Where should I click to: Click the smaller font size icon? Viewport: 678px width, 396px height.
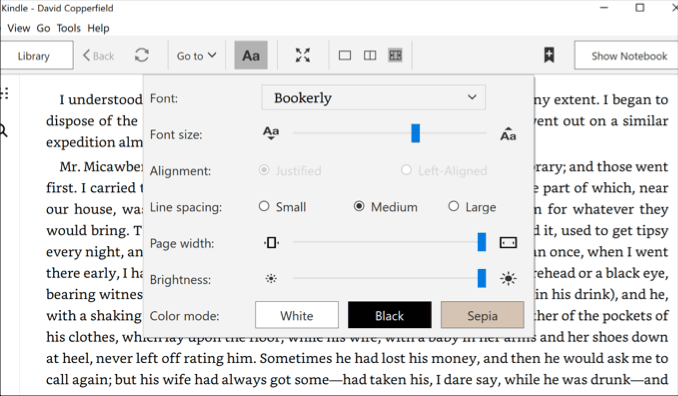[271, 133]
